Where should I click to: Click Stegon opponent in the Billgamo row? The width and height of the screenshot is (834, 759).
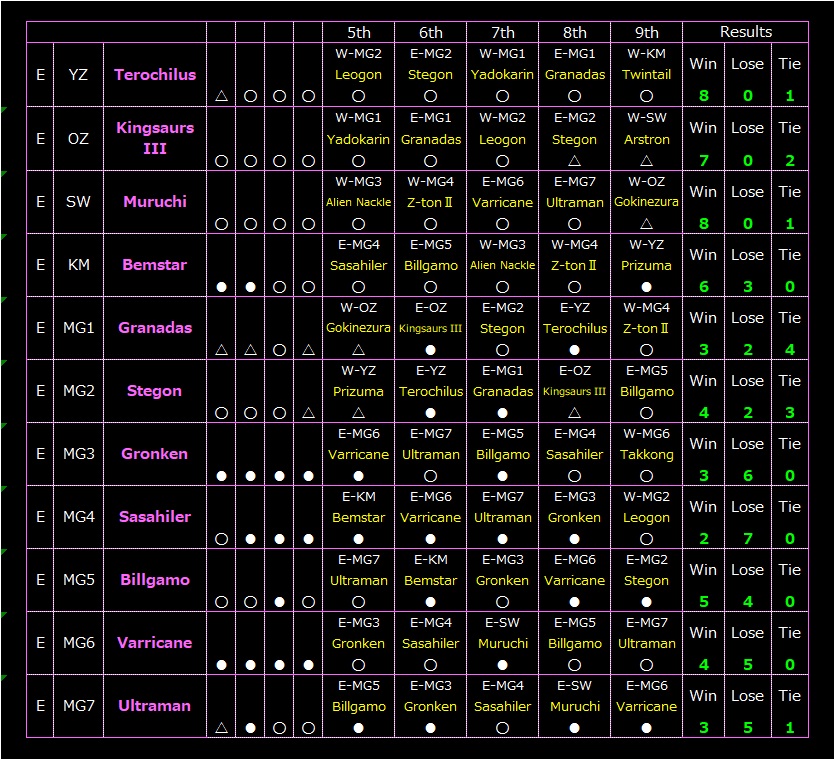(646, 581)
